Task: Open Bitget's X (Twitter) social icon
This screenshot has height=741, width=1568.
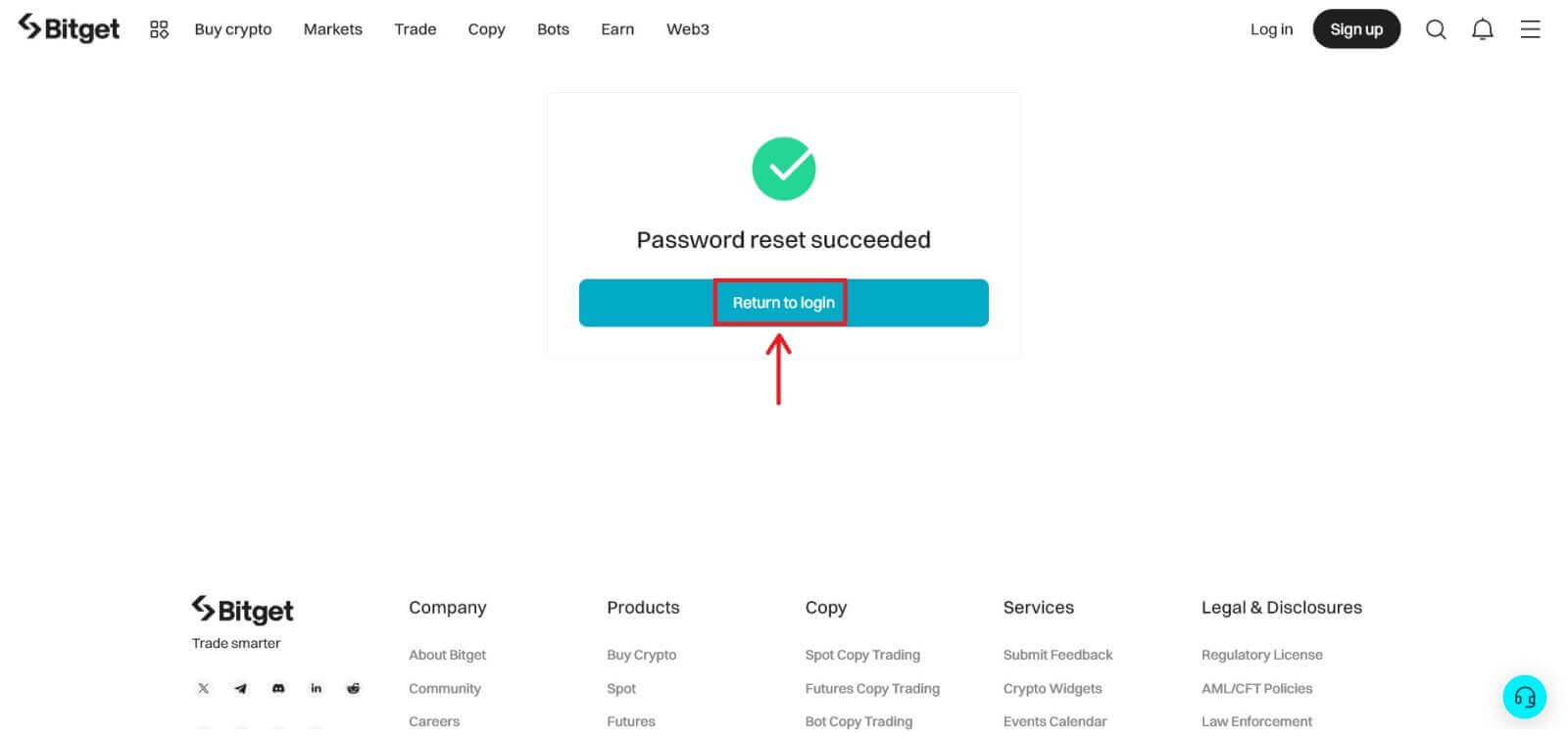Action: pos(204,688)
